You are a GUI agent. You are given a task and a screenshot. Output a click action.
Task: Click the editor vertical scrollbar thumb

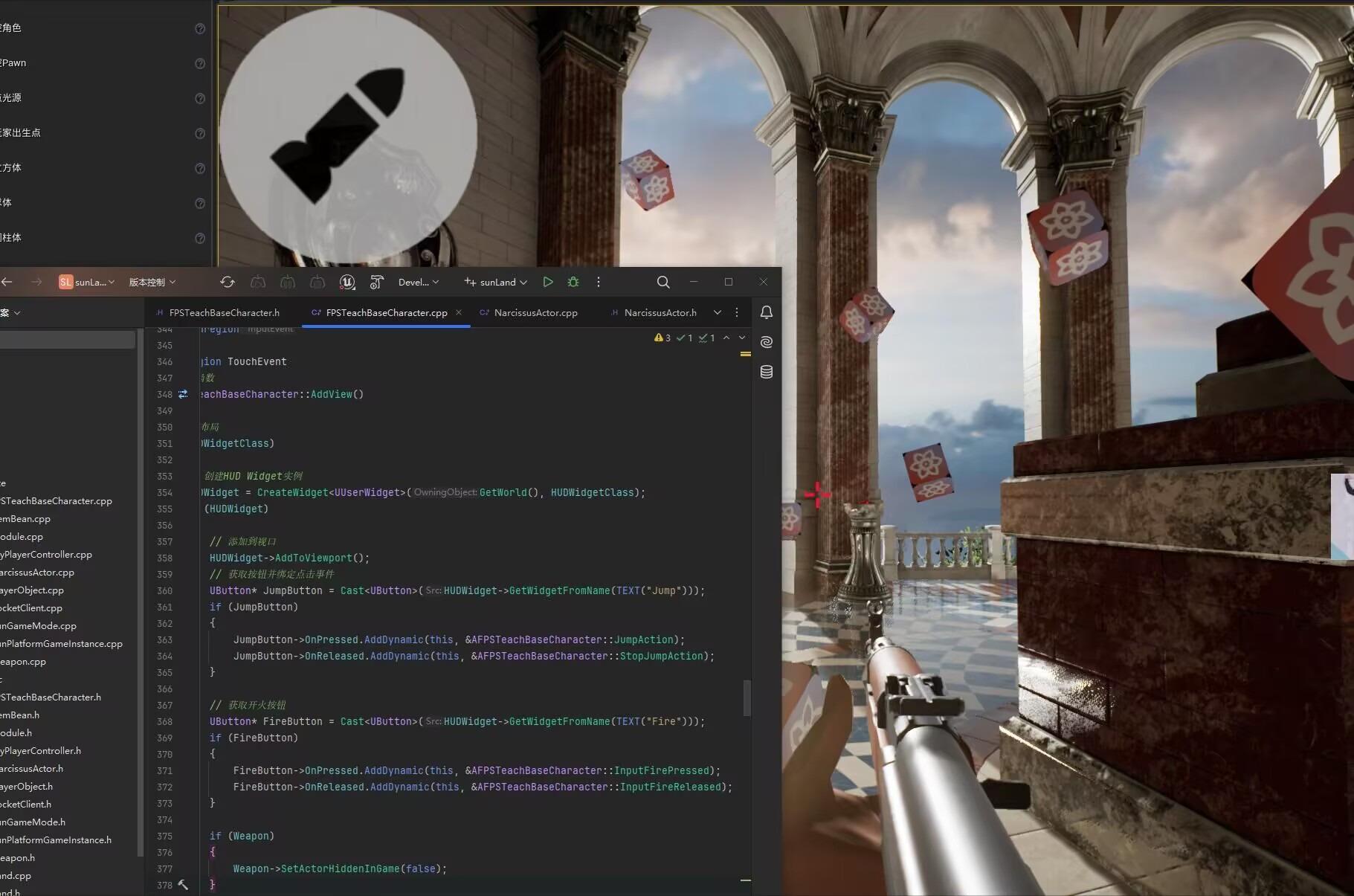click(747, 697)
